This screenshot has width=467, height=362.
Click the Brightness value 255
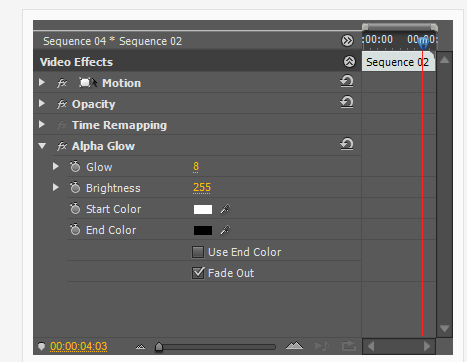point(202,187)
